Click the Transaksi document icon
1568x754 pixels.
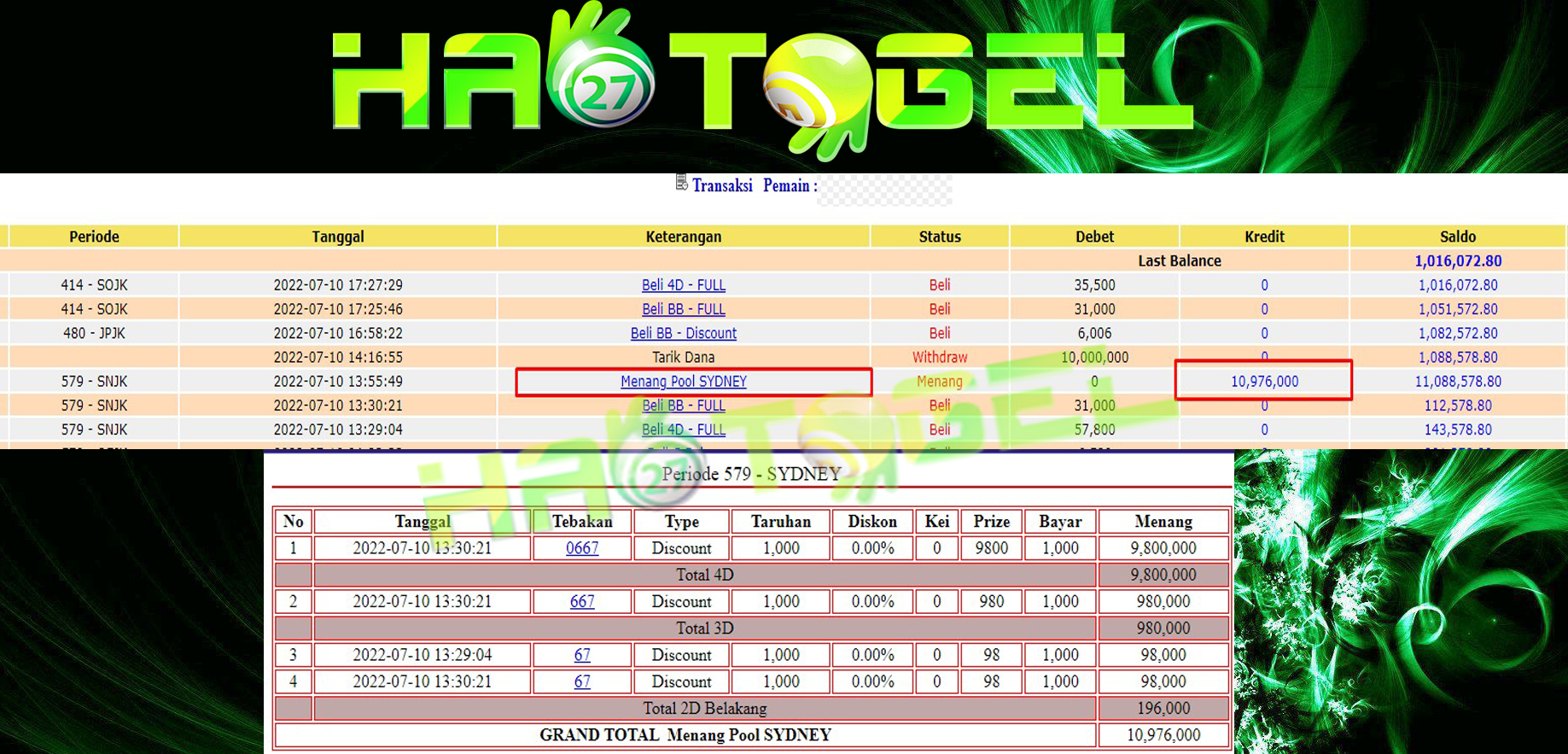point(681,182)
